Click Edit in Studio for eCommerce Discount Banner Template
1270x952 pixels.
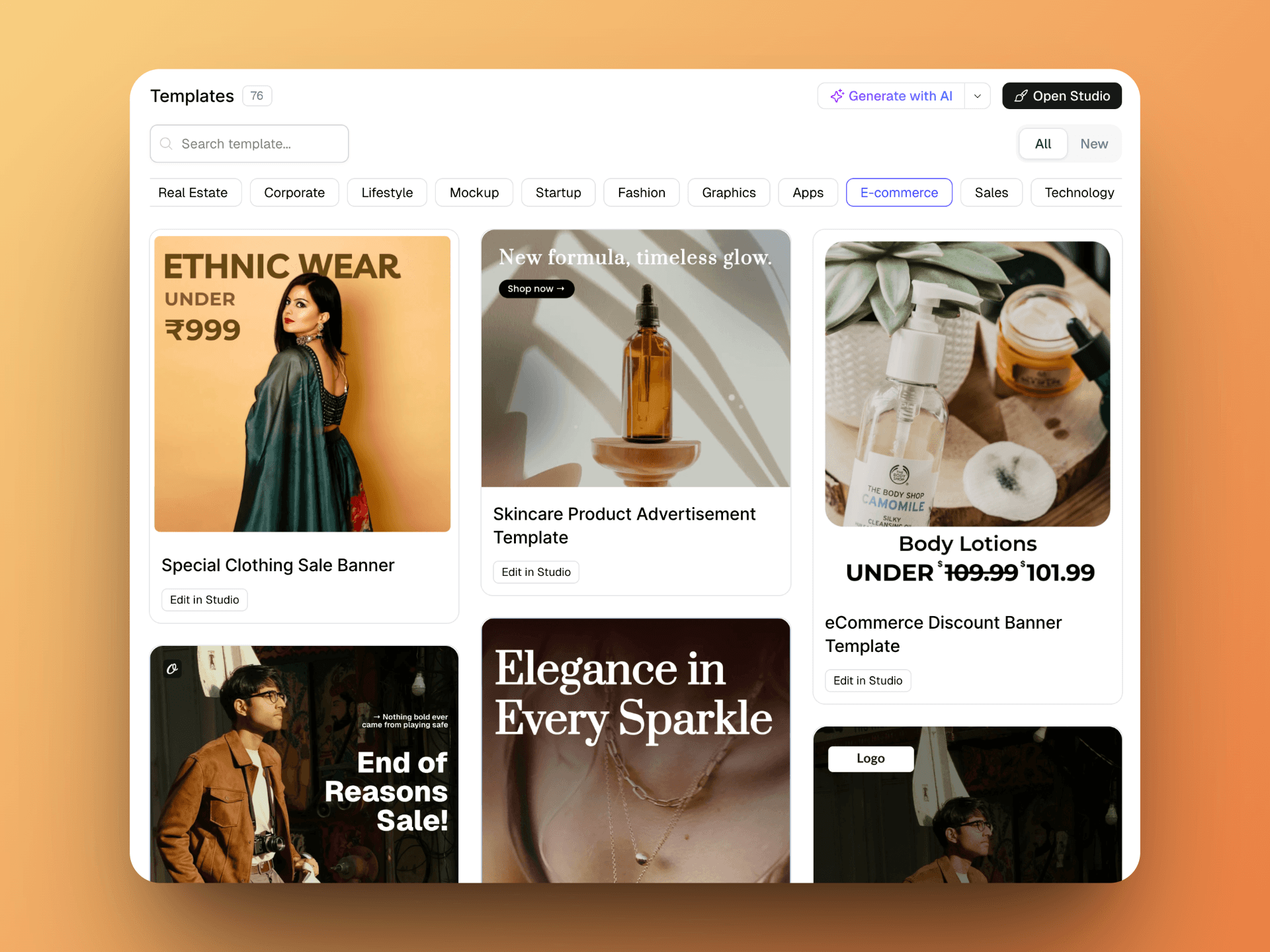867,680
